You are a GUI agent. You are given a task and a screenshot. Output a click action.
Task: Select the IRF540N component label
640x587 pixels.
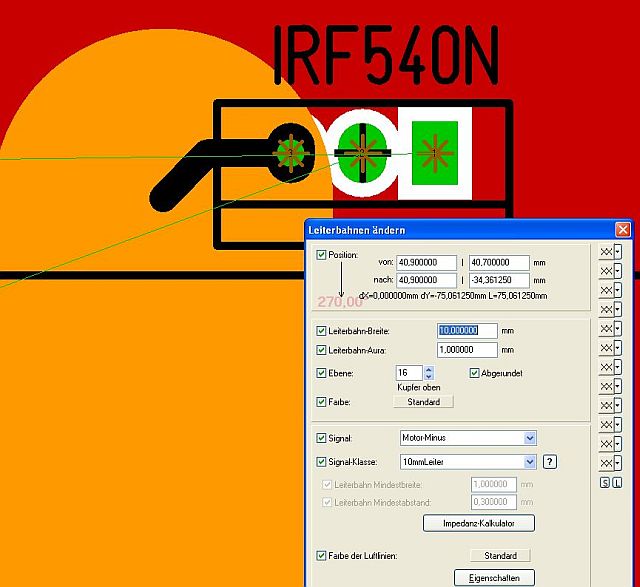point(386,55)
